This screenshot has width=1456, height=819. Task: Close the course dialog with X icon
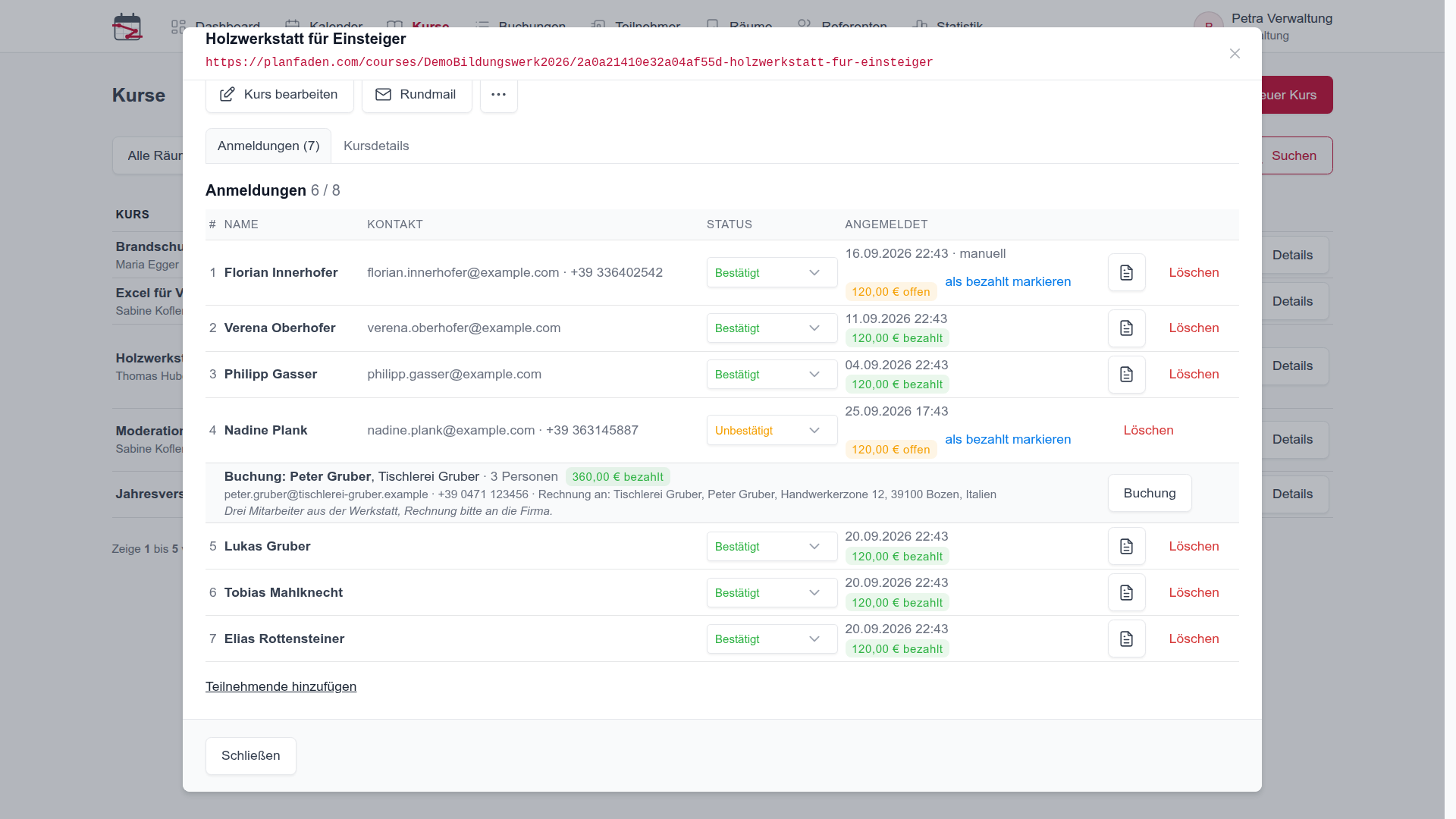[1235, 54]
